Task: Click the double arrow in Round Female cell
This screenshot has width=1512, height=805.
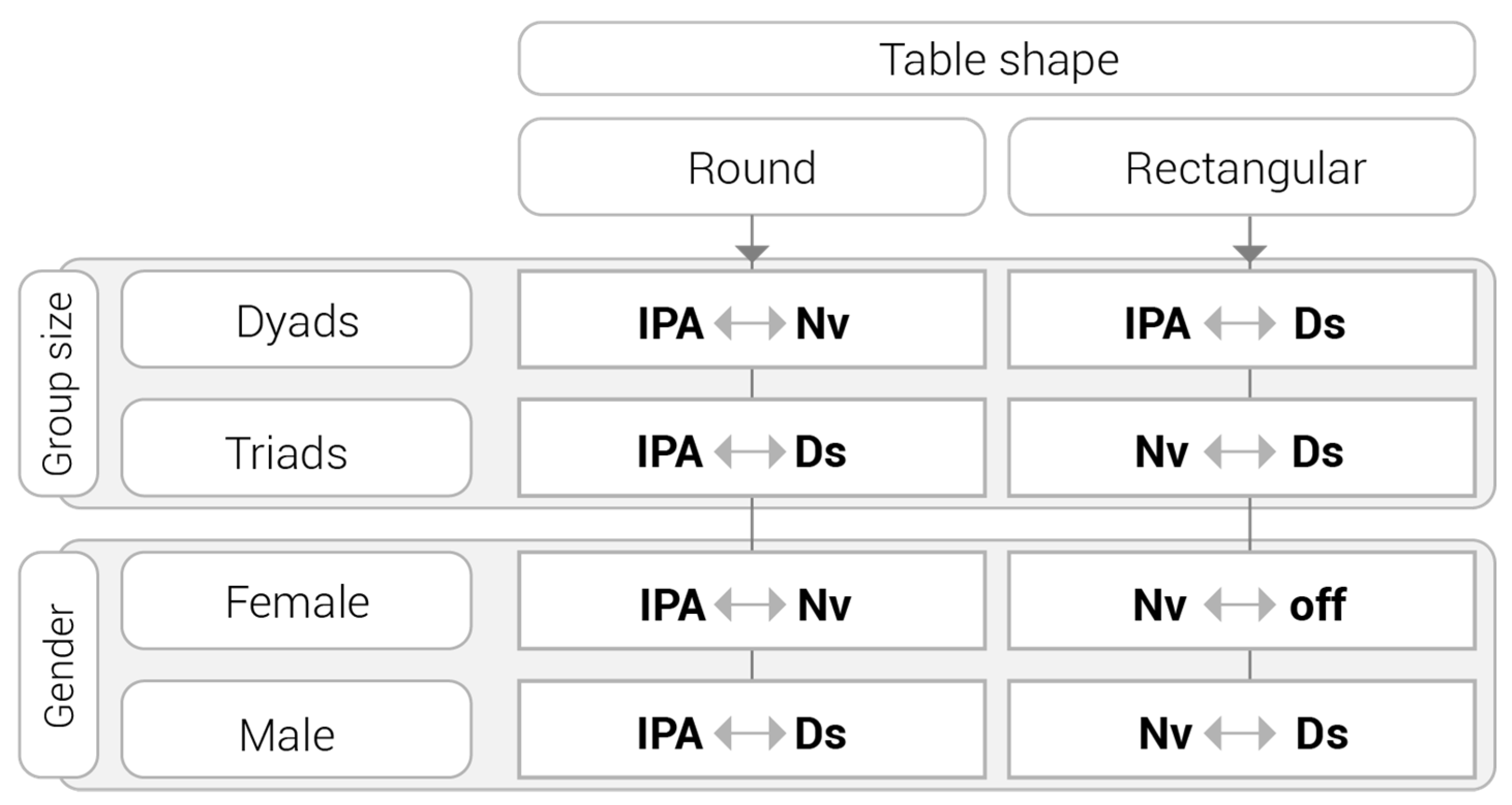Action: tap(750, 605)
